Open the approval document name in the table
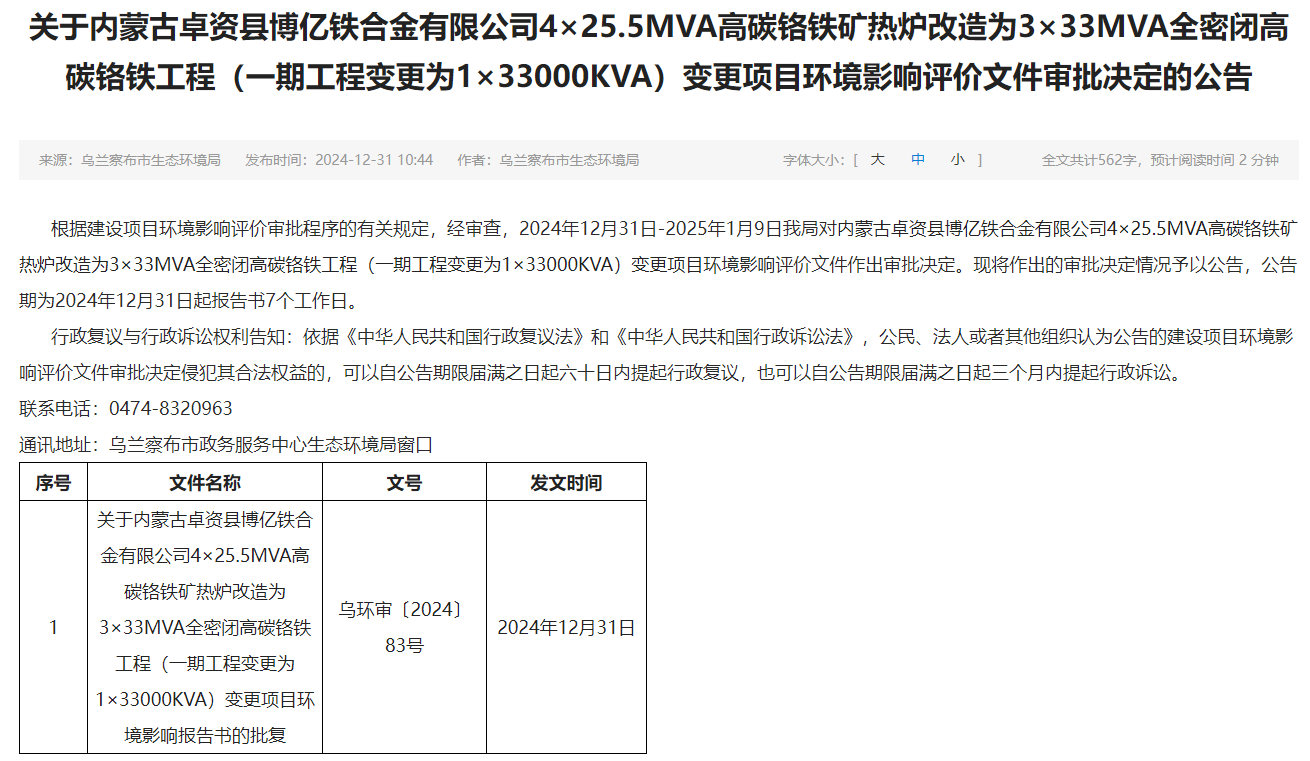Screen dimensions: 1310x761 coord(204,627)
